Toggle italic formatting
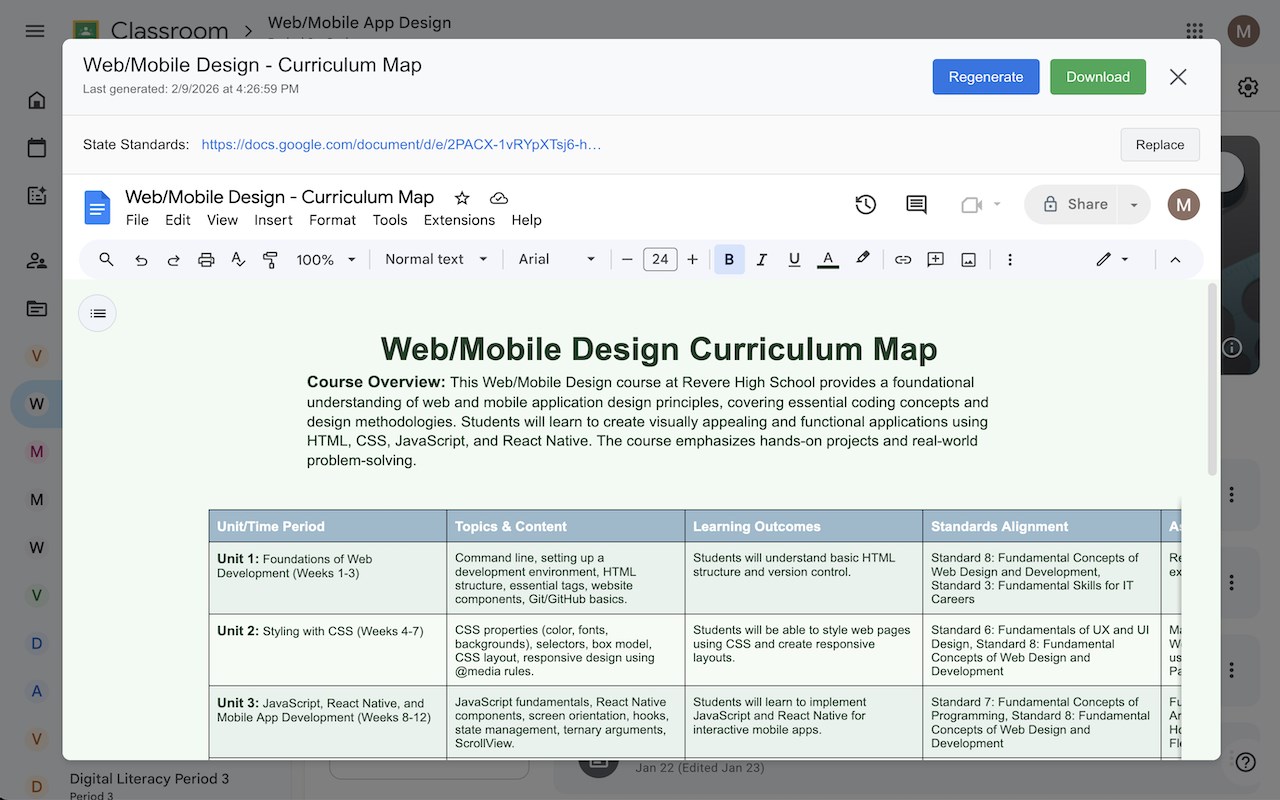 pyautogui.click(x=762, y=259)
